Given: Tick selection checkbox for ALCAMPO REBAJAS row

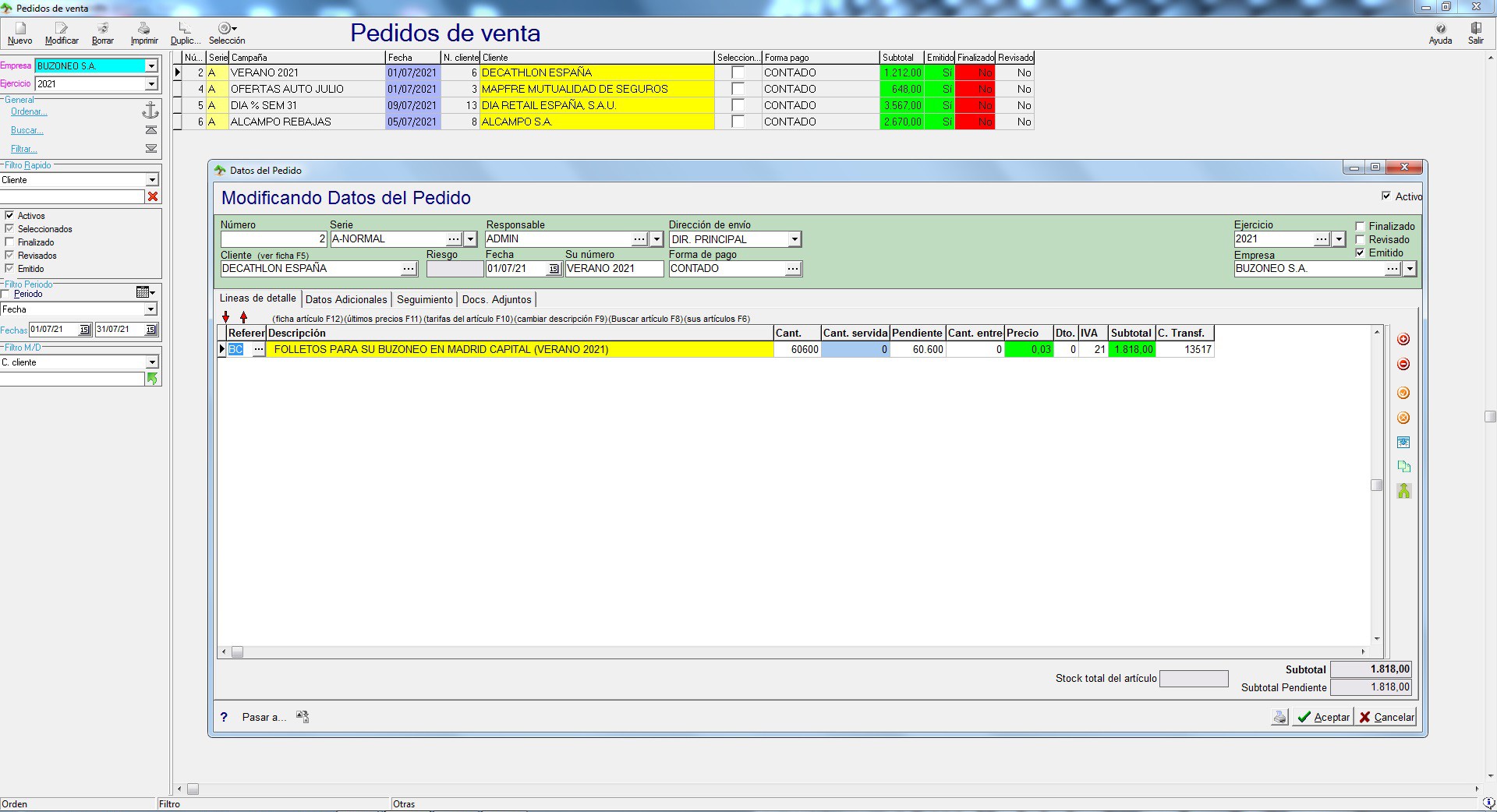Looking at the screenshot, I should pyautogui.click(x=738, y=122).
